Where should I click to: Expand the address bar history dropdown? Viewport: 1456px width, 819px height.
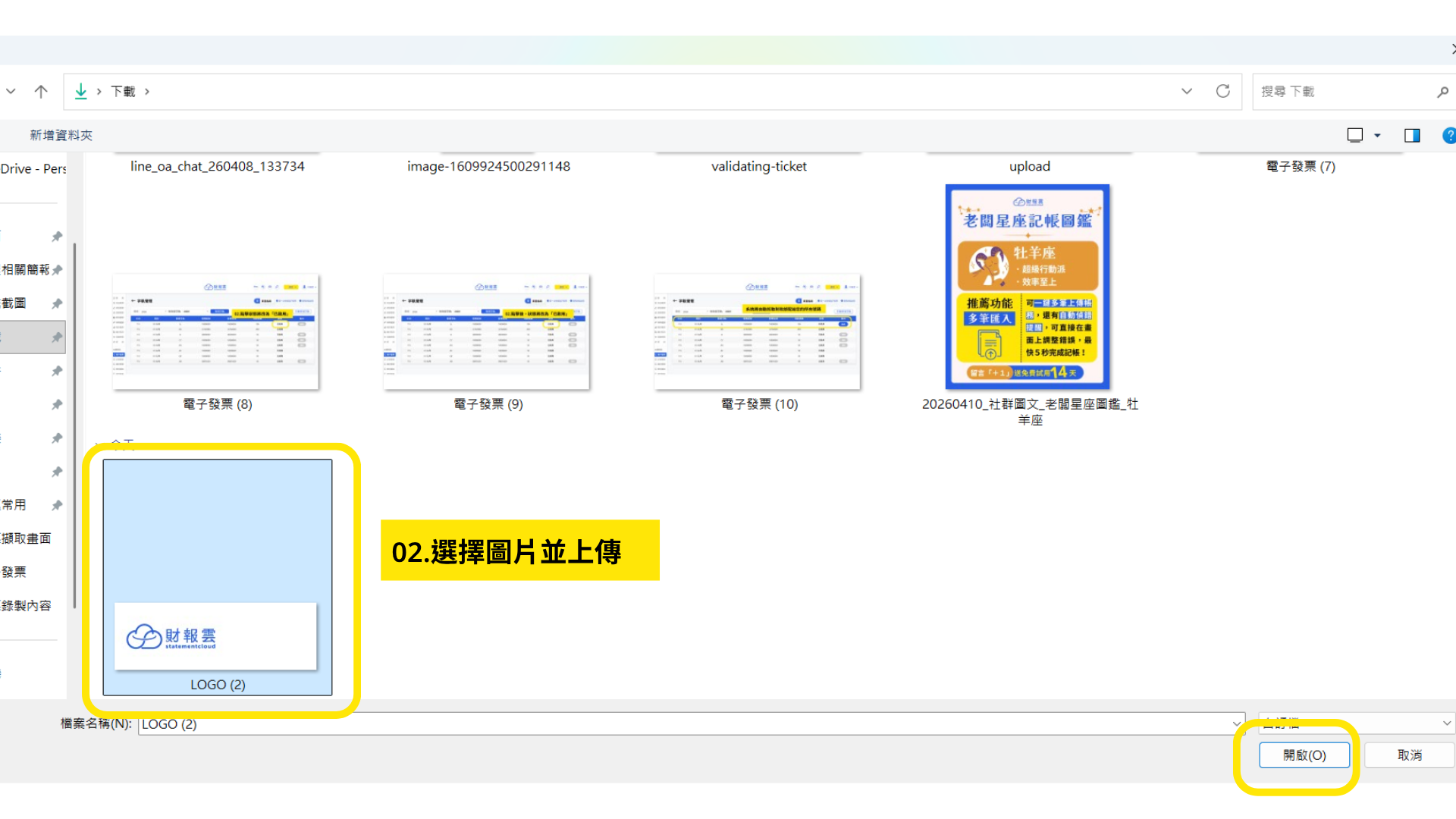(1186, 92)
